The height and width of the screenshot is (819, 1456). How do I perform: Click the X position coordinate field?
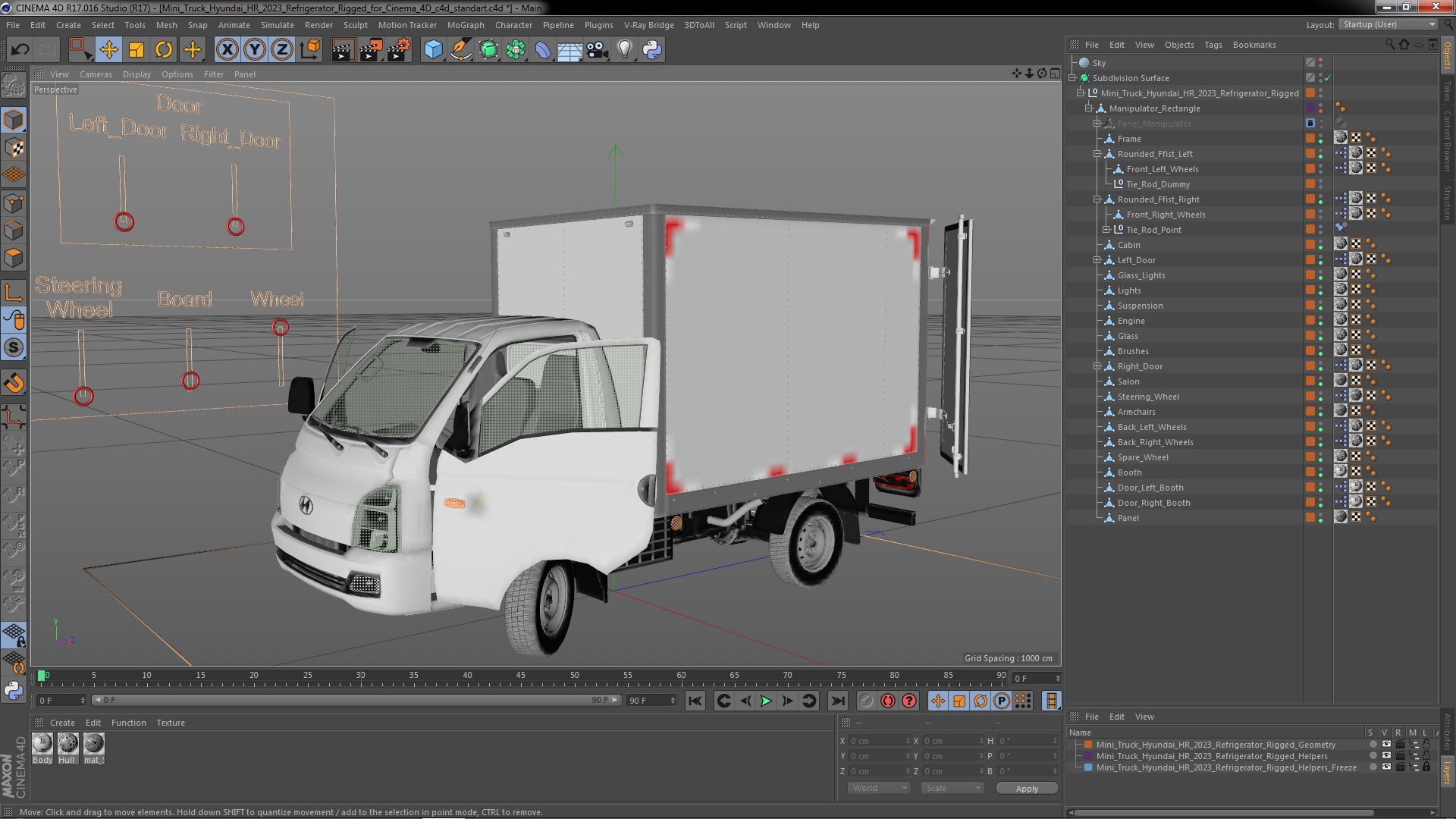[x=878, y=741]
